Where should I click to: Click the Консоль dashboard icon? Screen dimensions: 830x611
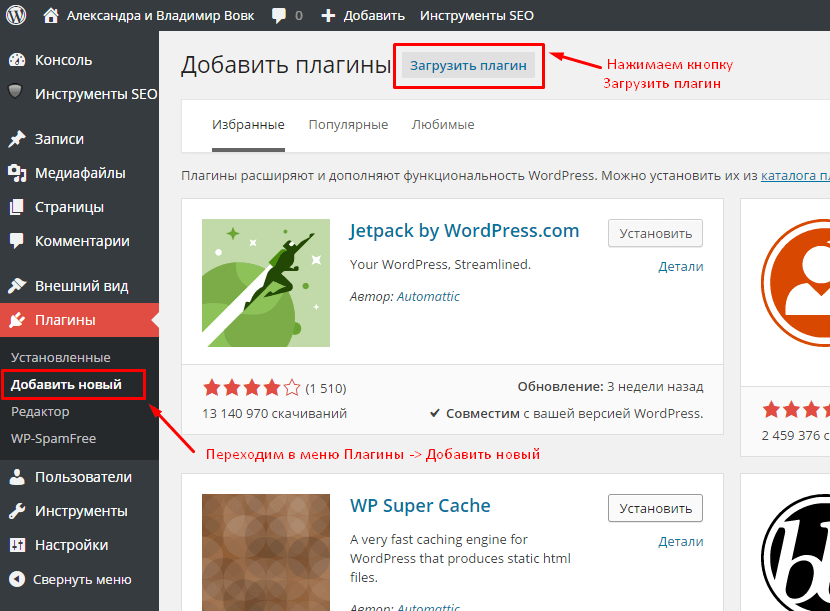tap(17, 60)
